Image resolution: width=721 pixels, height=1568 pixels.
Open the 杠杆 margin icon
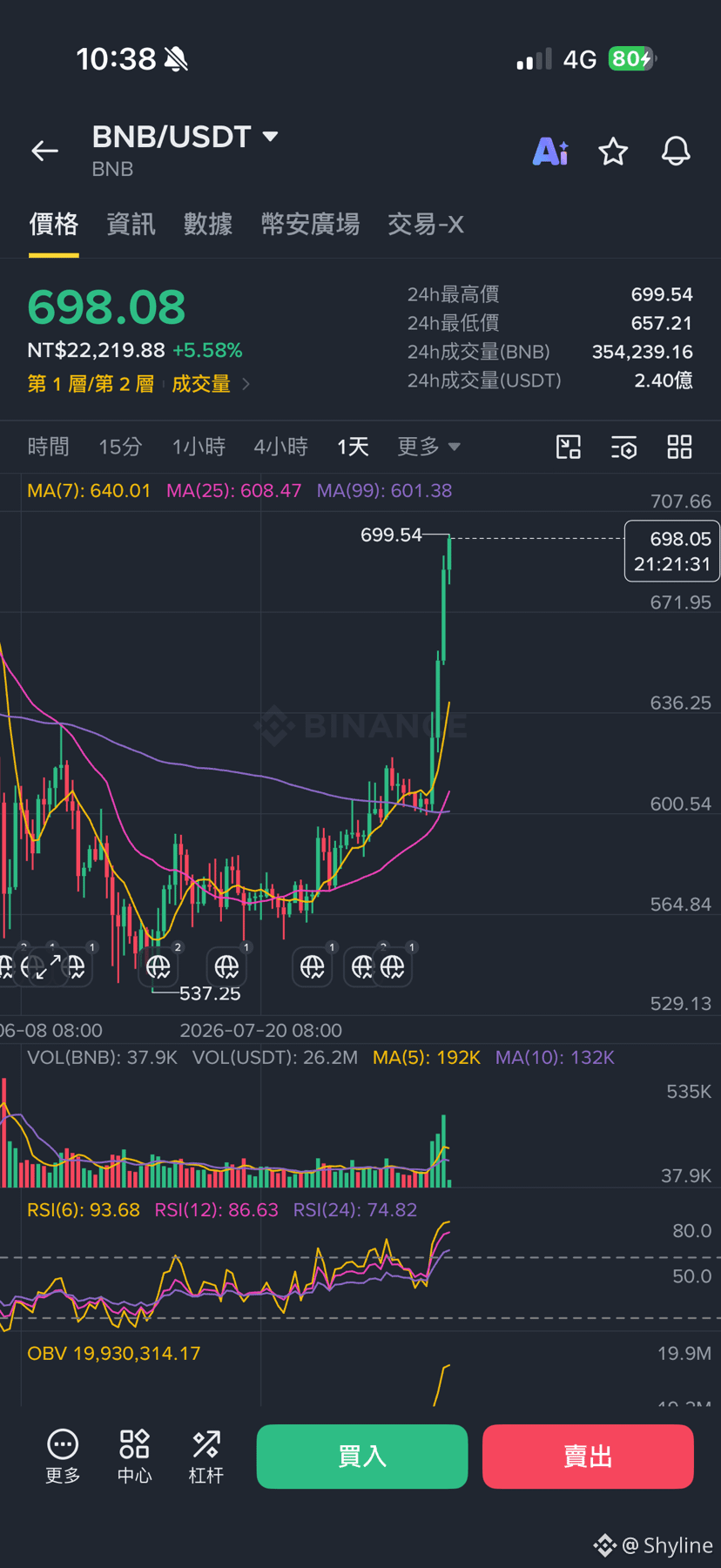206,1457
